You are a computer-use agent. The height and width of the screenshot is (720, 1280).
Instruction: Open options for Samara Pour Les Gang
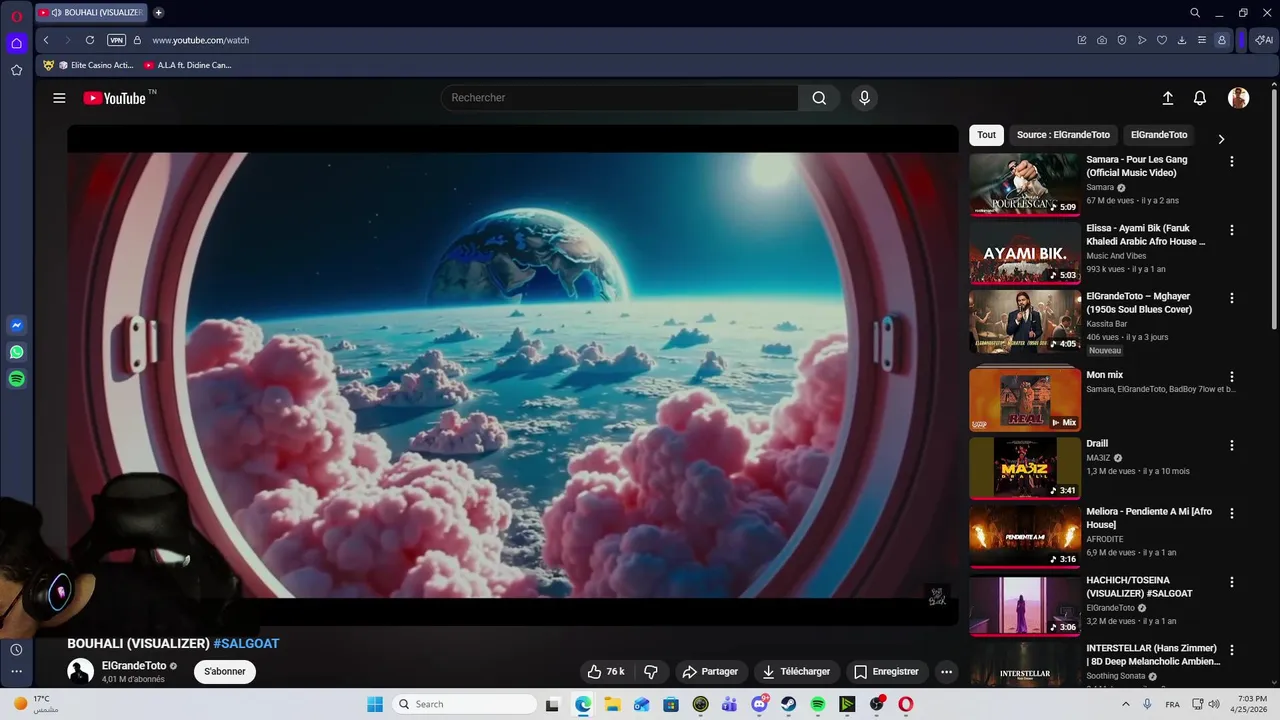tap(1232, 161)
